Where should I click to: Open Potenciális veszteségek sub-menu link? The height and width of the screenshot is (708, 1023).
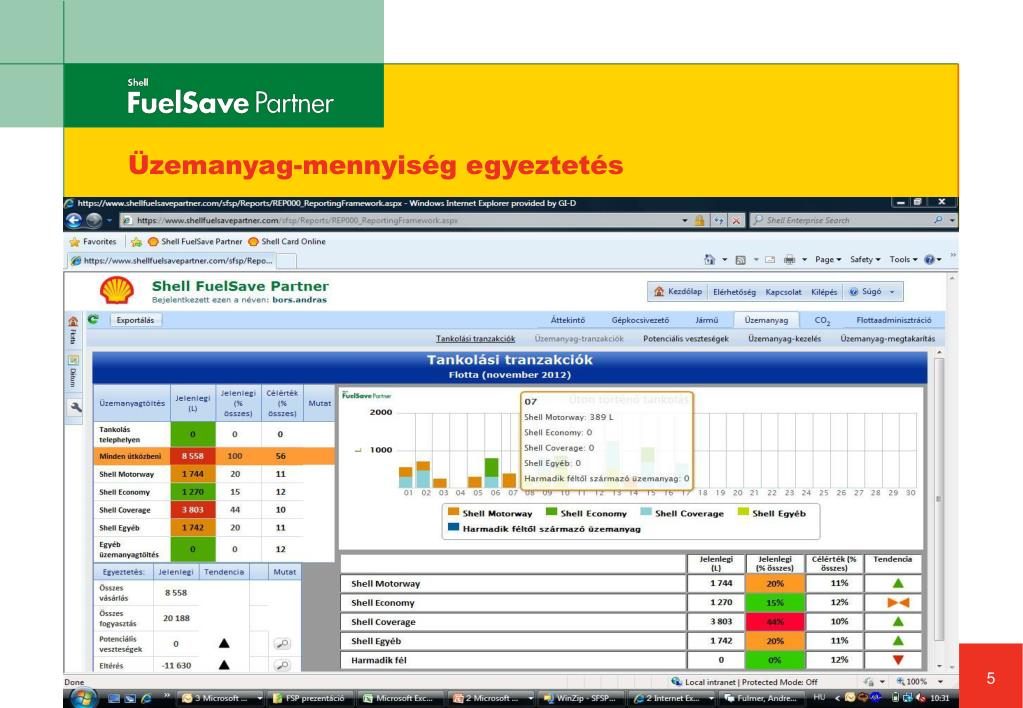click(x=686, y=339)
